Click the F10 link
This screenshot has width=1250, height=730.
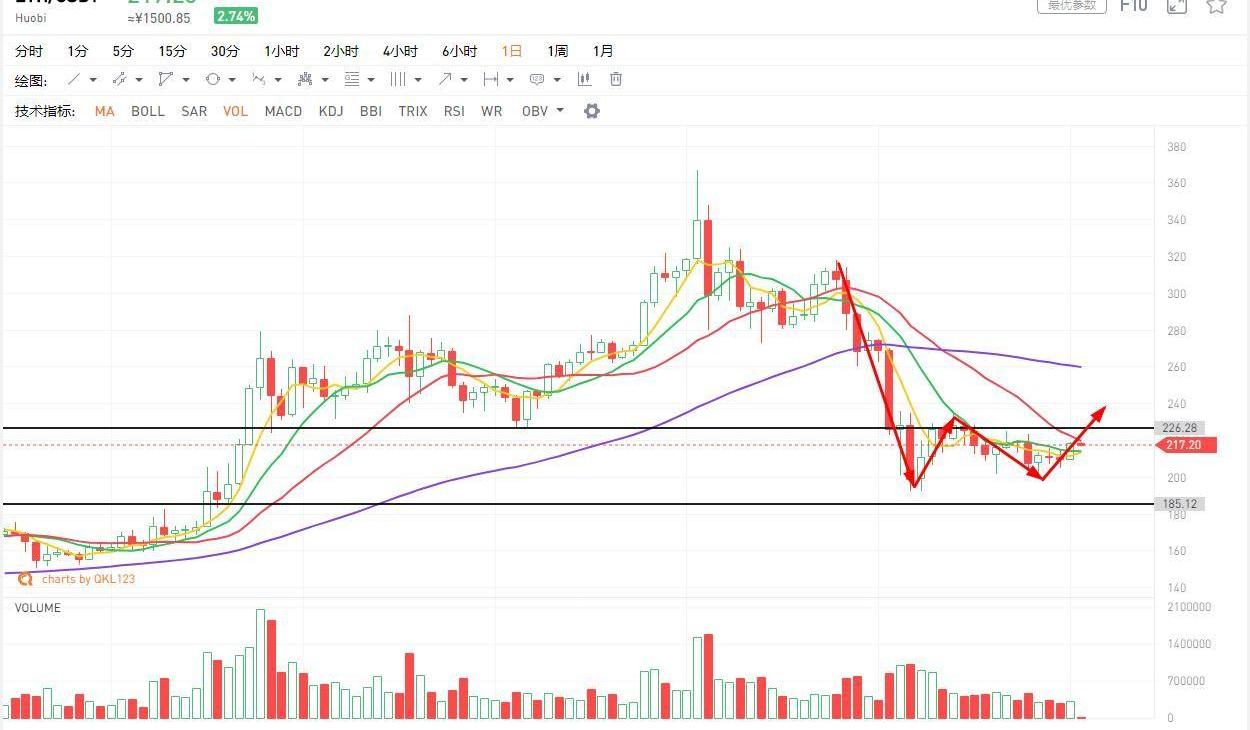coord(1133,6)
